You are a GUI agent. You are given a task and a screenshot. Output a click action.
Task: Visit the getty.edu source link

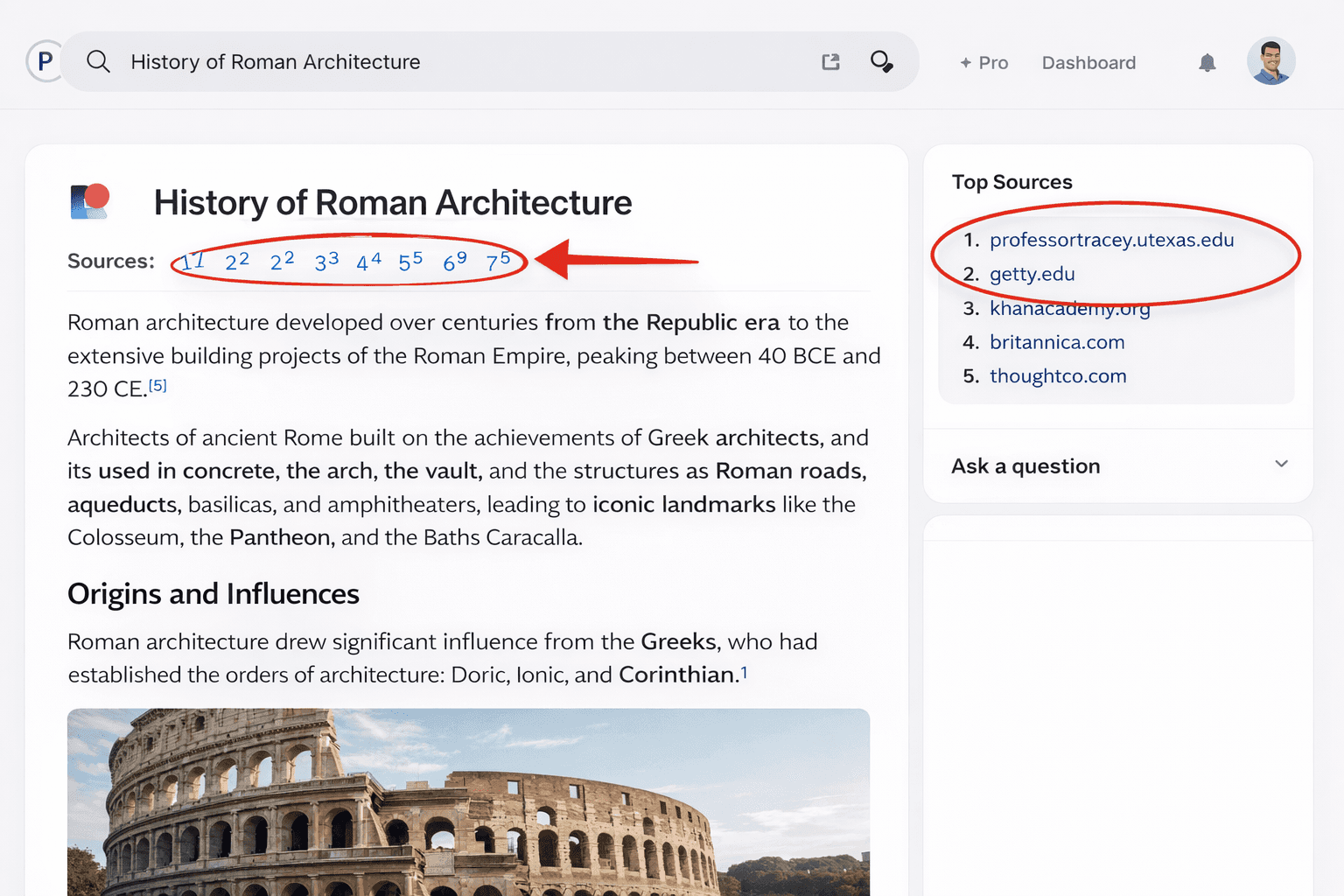(1032, 274)
